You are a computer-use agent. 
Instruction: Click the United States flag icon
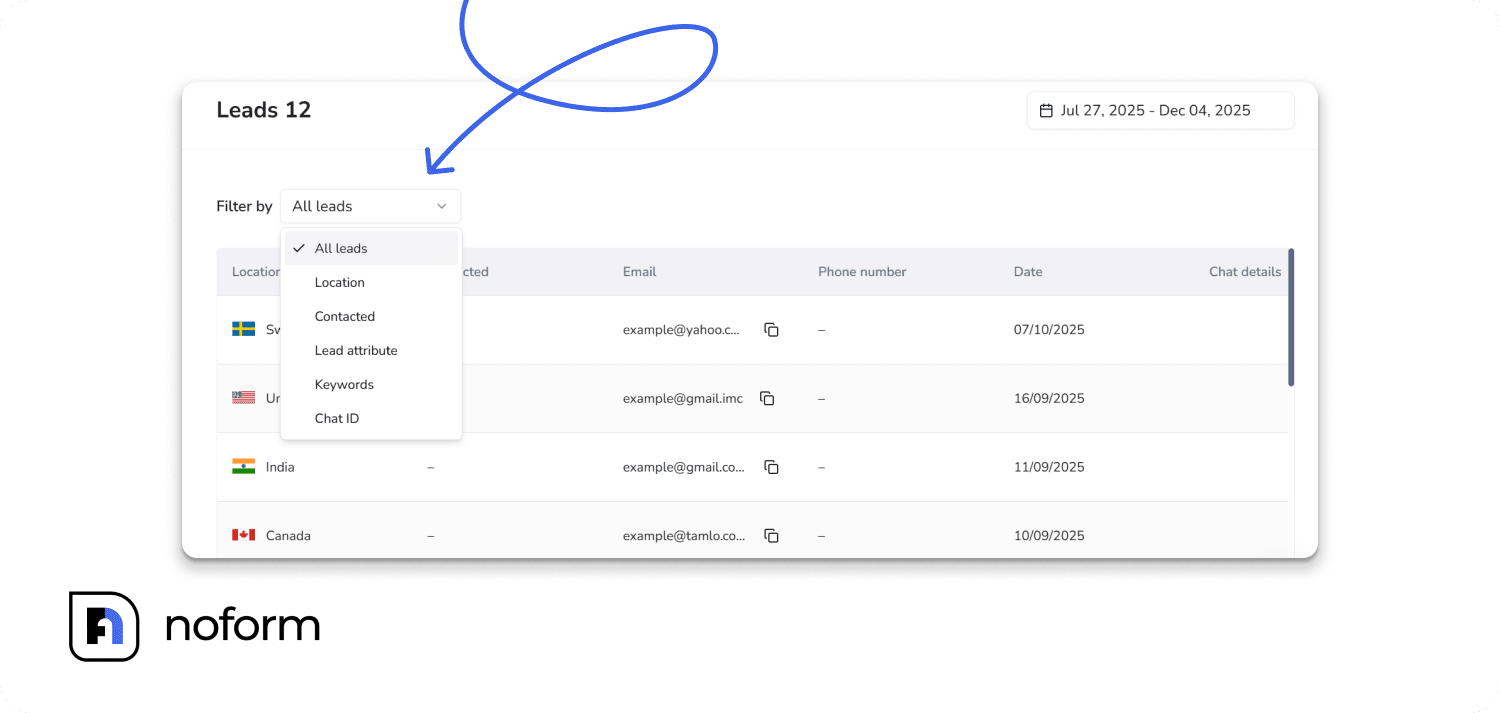pos(243,397)
